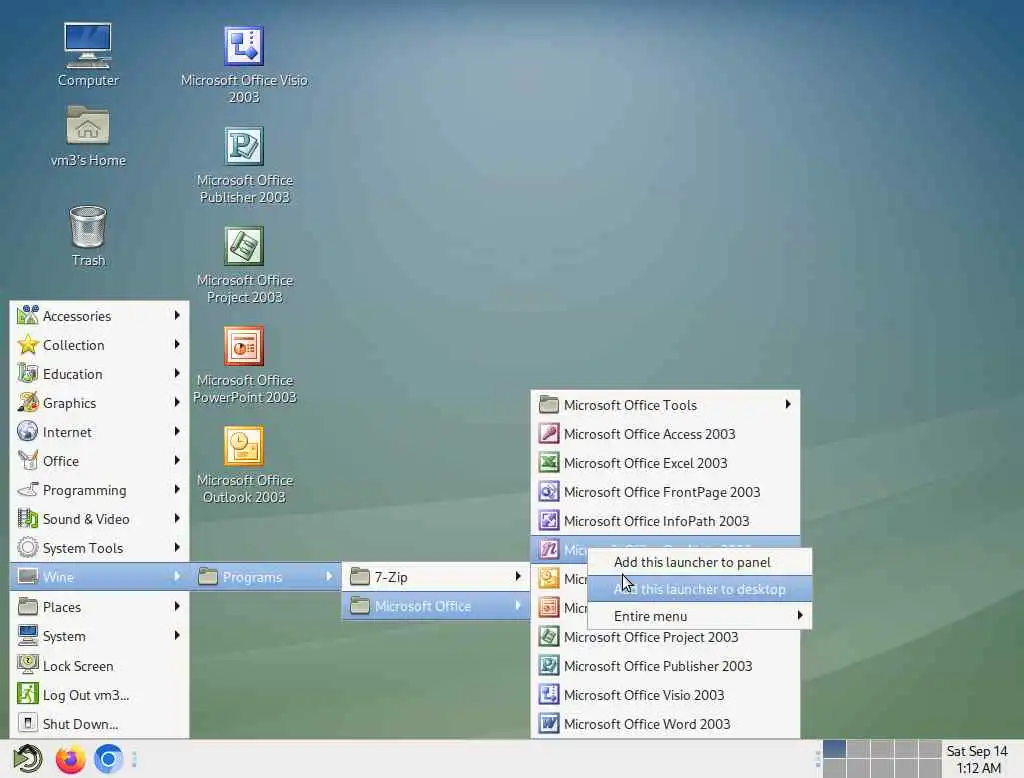This screenshot has width=1024, height=778.
Task: Choose Microsoft Office FrontPage 2003 entry
Action: pyautogui.click(x=665, y=492)
